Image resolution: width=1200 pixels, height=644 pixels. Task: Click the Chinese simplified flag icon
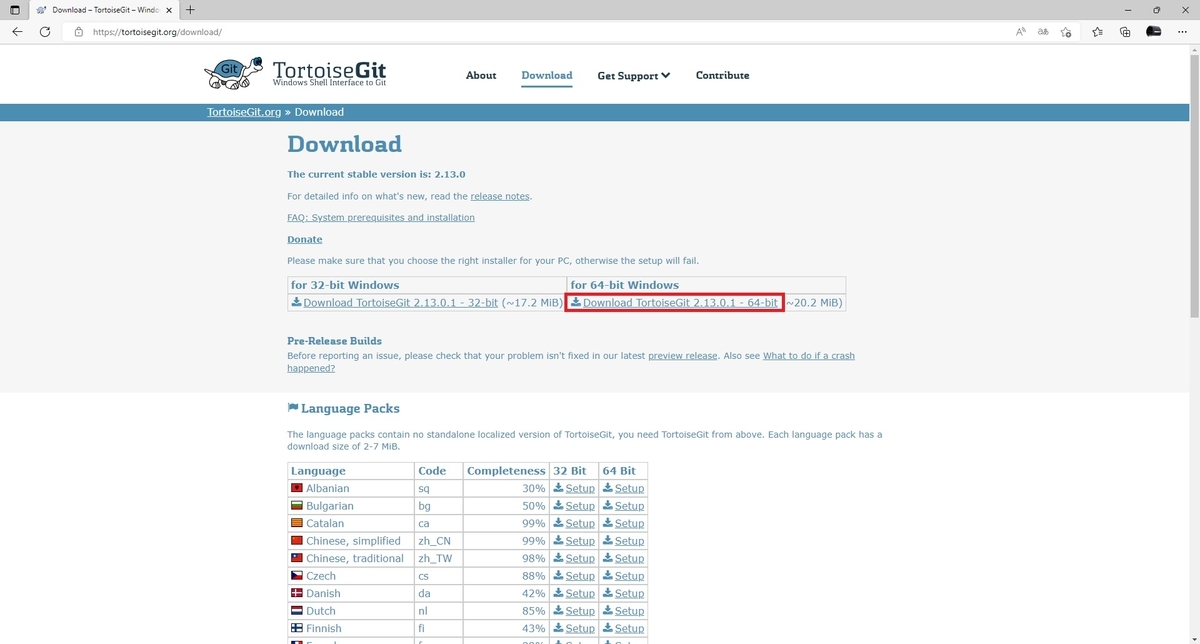tap(297, 541)
